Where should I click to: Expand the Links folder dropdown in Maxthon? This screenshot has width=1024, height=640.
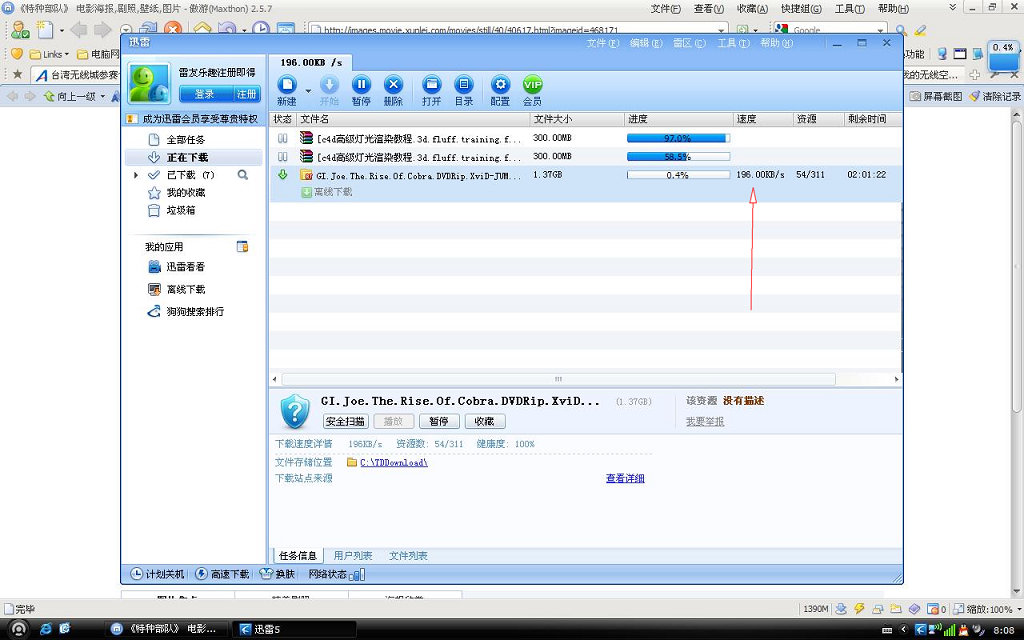pos(67,54)
